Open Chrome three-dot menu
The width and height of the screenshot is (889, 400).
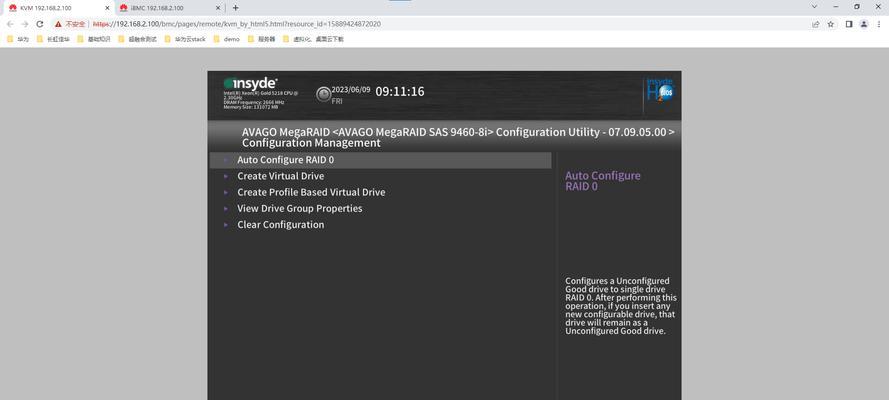878,24
